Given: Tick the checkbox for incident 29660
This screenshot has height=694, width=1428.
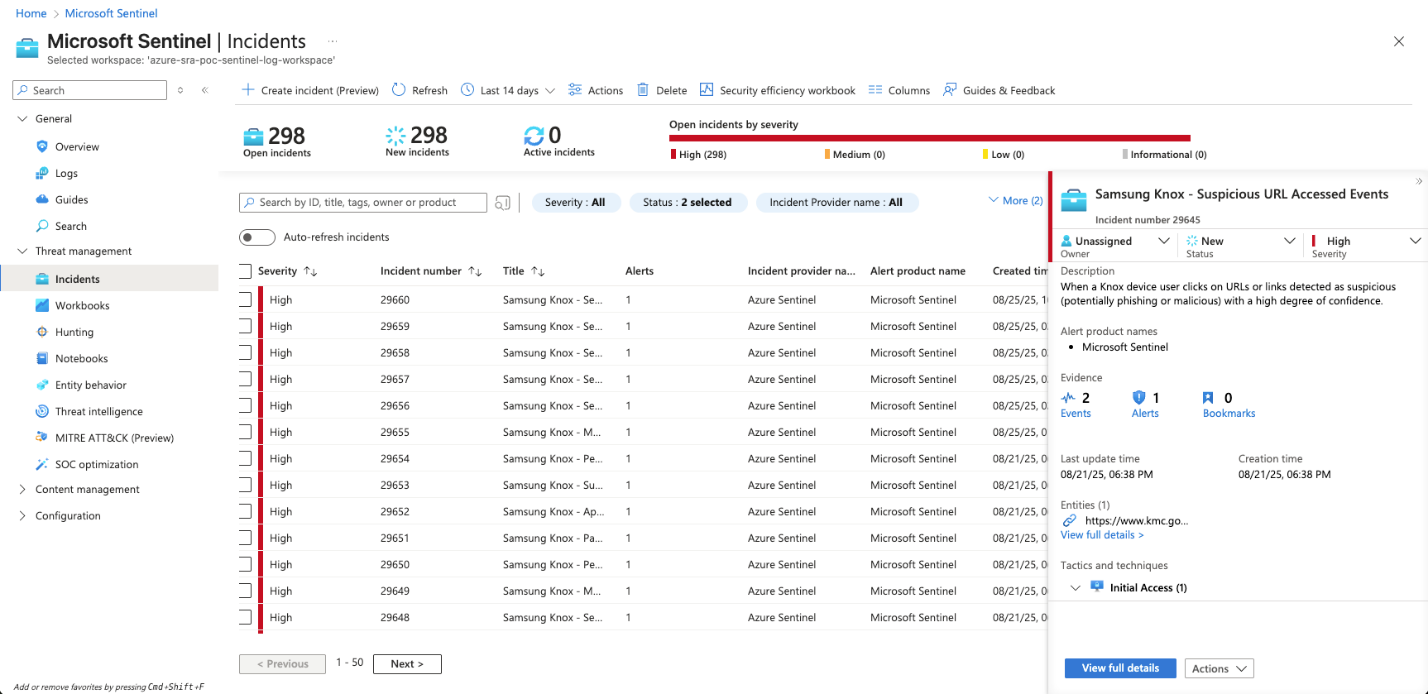Looking at the screenshot, I should (243, 299).
